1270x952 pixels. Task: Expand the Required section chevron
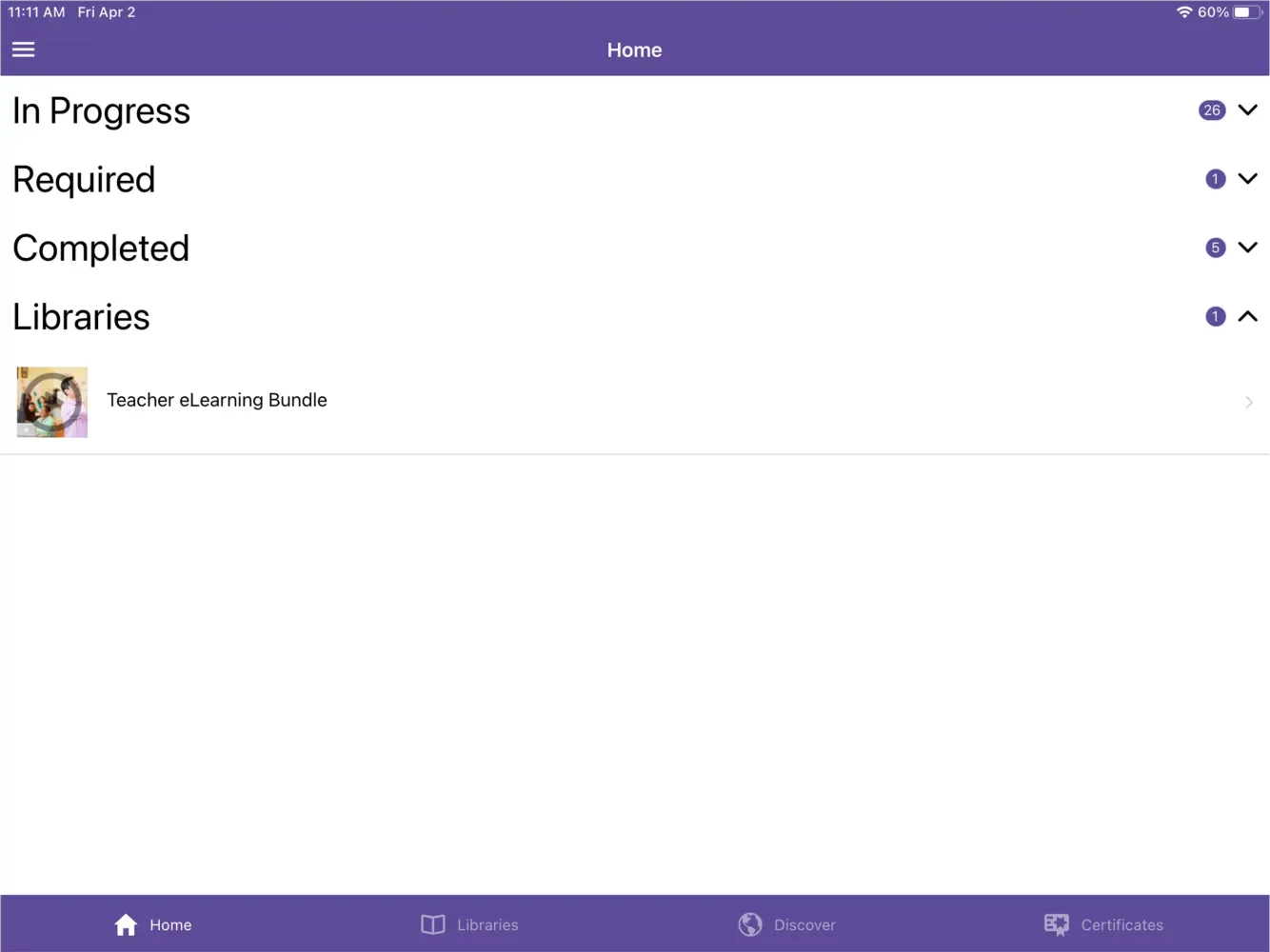[1247, 179]
